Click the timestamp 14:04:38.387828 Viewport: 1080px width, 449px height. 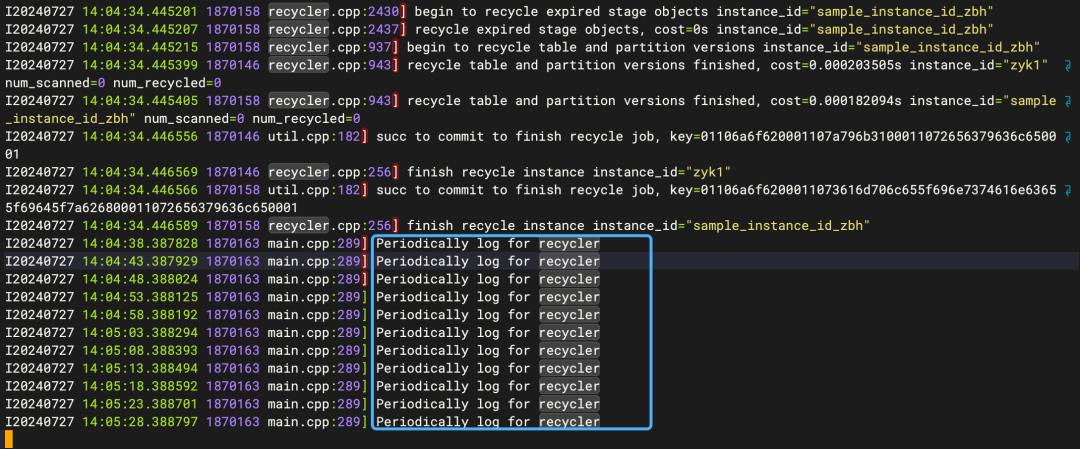click(x=139, y=244)
